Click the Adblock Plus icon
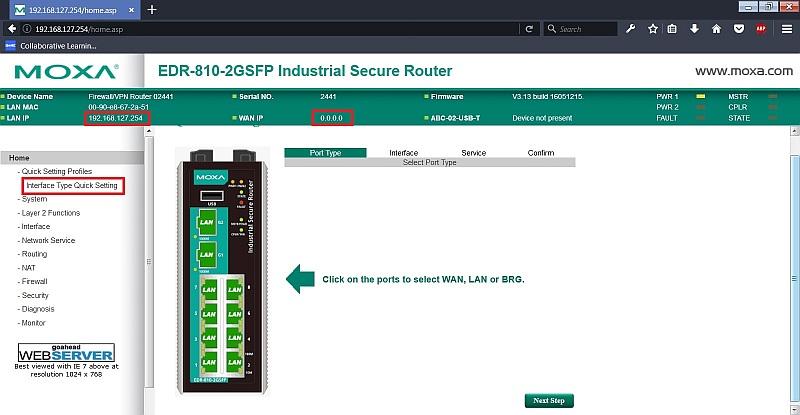Screen dimensions: 800x415 (761, 29)
